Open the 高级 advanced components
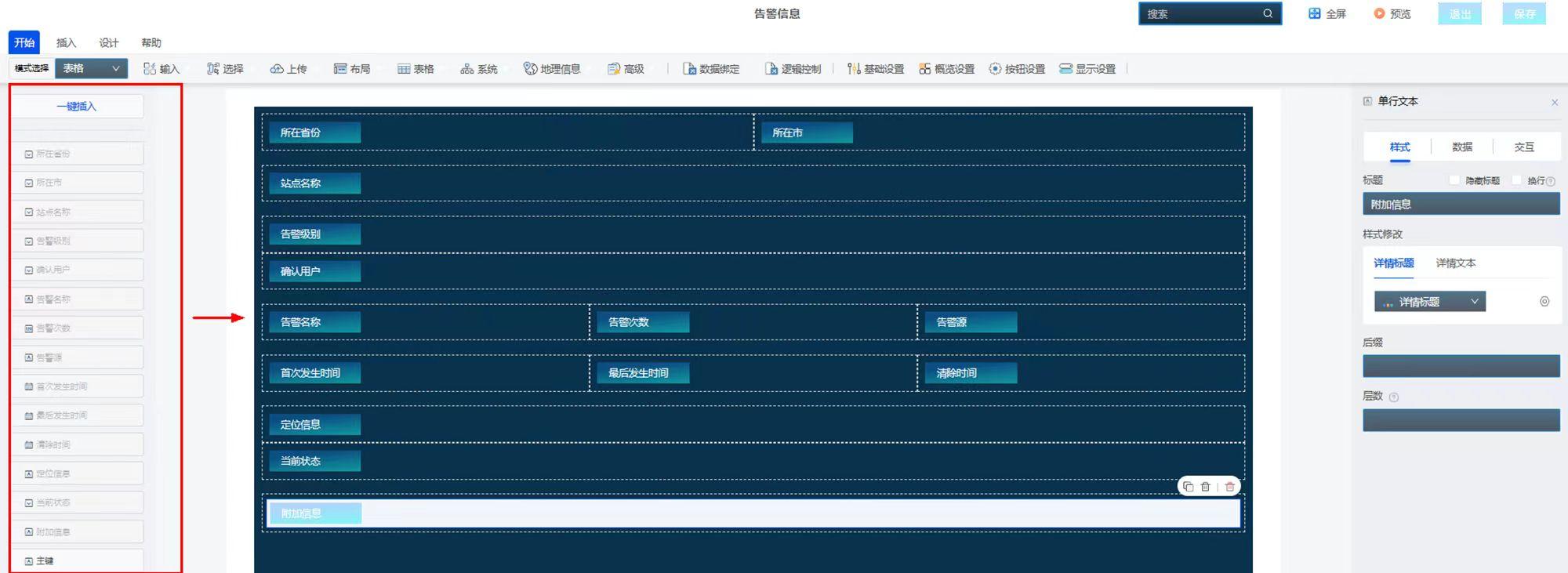This screenshot has width=1568, height=573. 626,69
